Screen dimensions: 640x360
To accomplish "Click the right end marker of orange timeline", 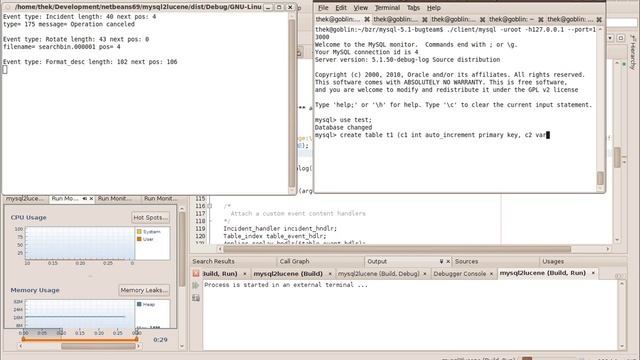I will 136,339.
